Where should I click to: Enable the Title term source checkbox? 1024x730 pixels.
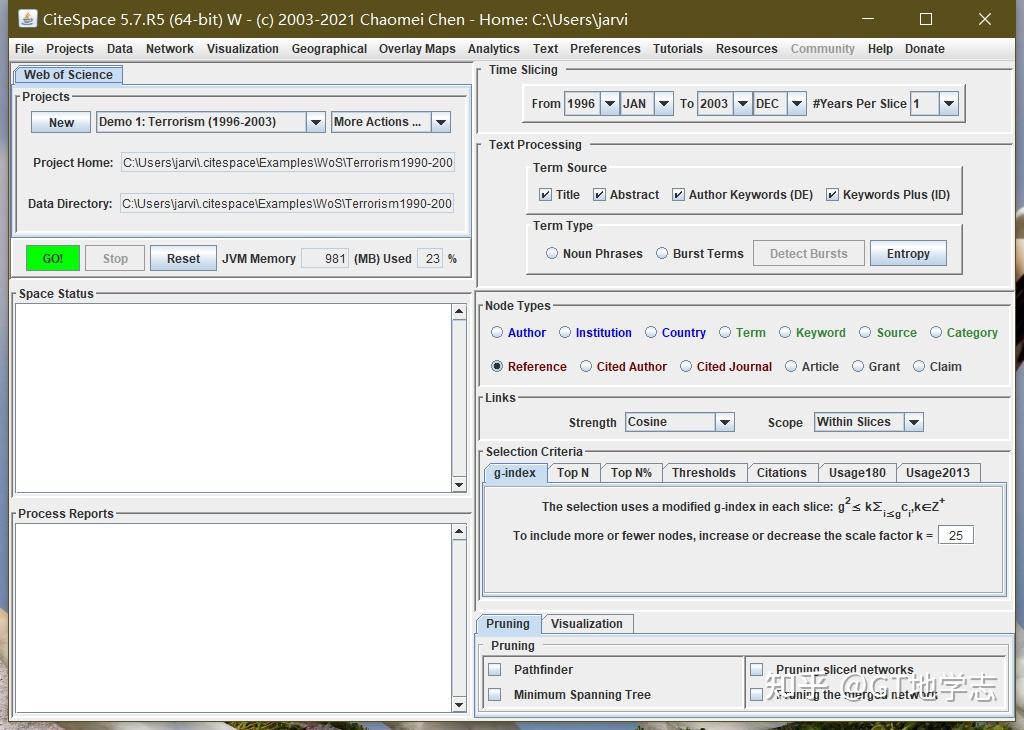coord(545,195)
